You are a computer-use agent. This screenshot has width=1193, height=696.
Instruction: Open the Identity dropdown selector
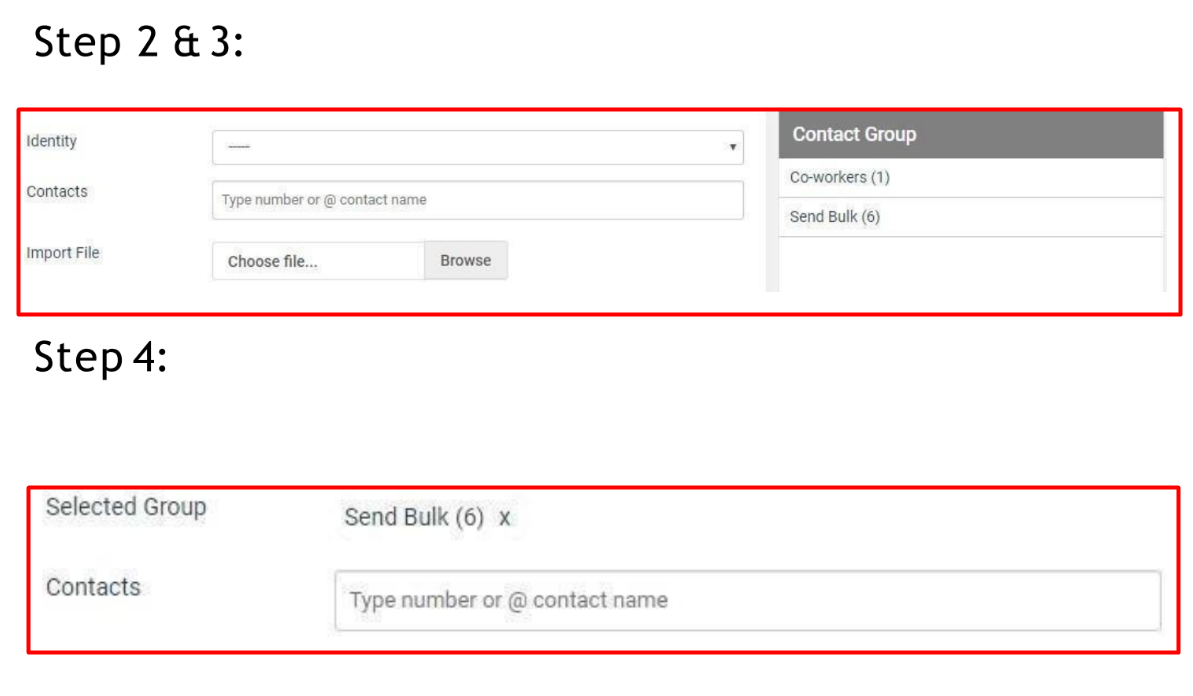[x=477, y=147]
